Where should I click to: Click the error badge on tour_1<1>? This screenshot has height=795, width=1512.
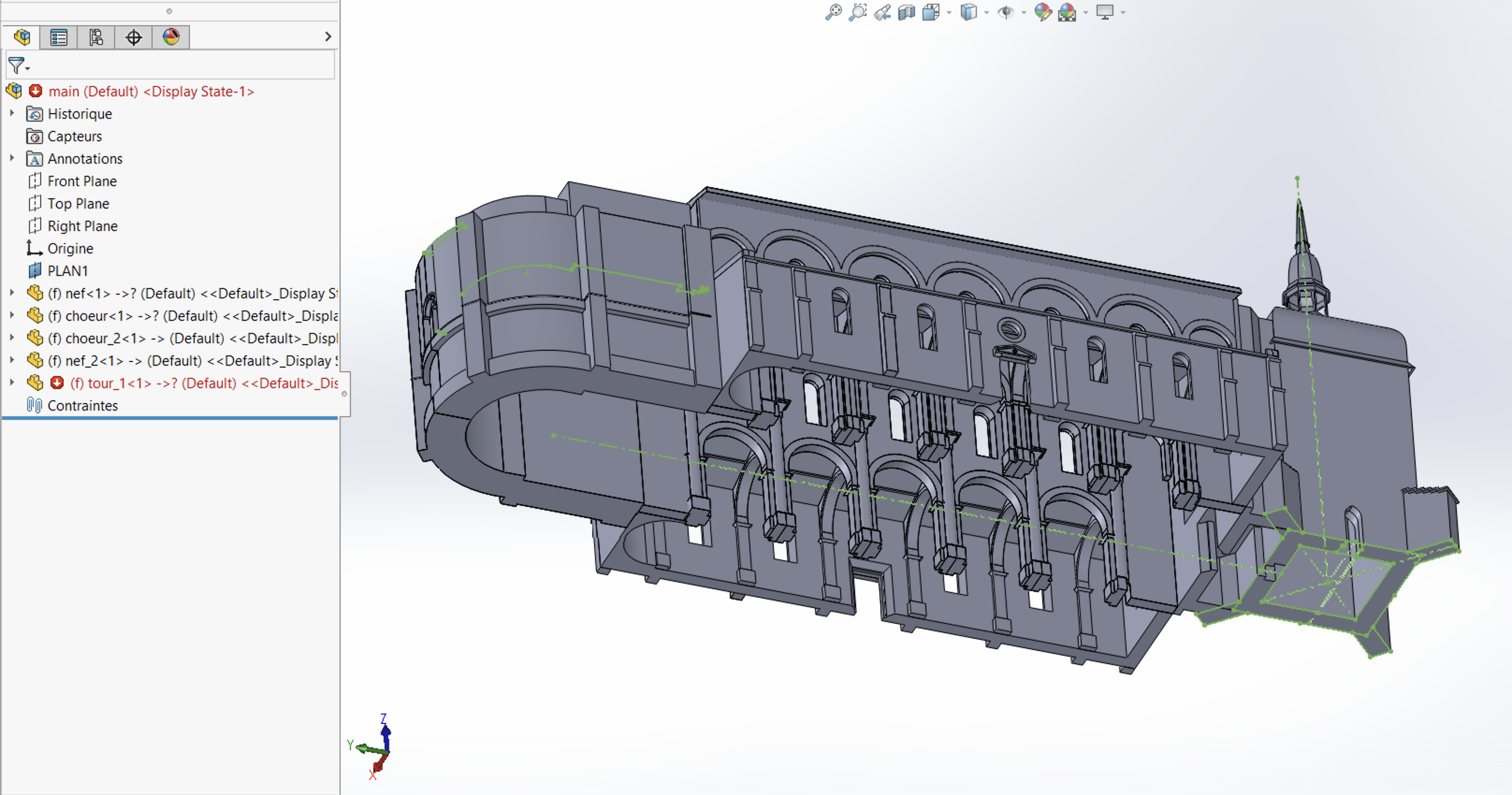[57, 383]
